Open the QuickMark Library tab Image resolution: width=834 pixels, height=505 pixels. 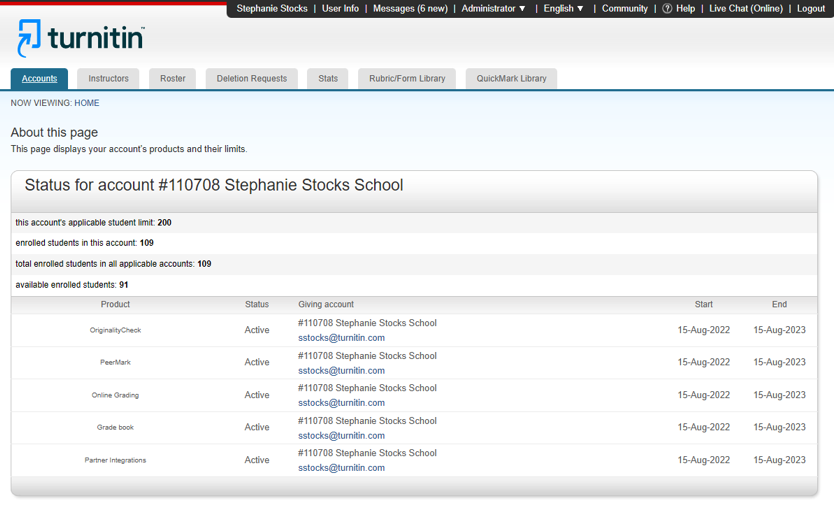click(511, 78)
